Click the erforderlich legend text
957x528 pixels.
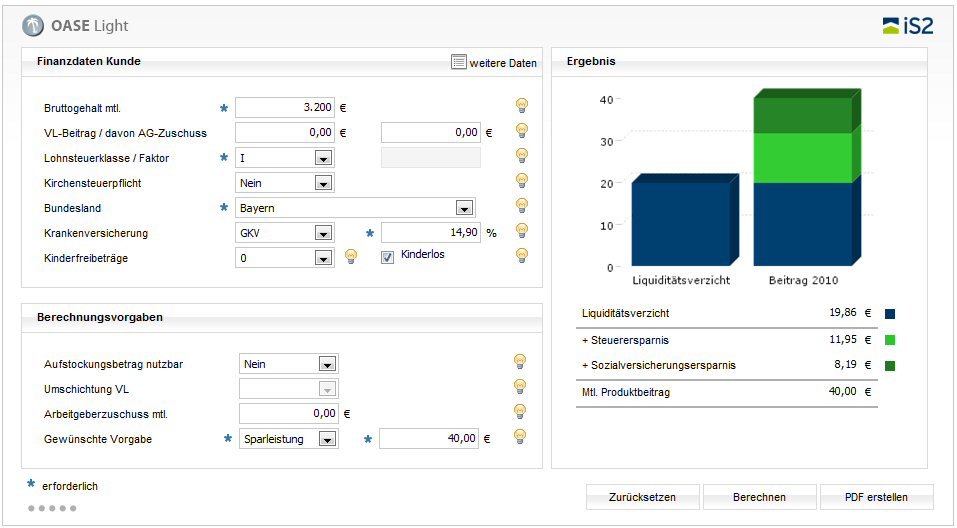click(x=70, y=486)
